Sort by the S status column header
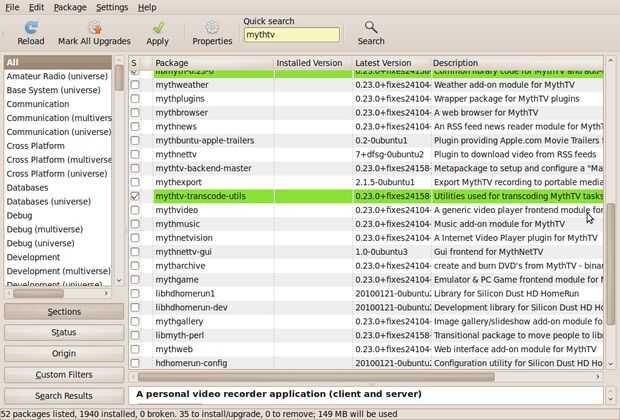 coord(135,63)
